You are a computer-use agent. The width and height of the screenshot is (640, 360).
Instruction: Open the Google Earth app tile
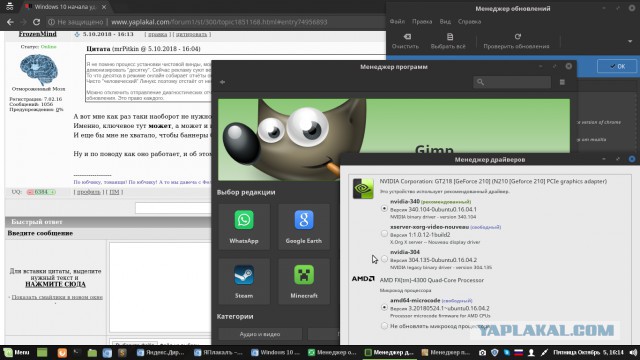(x=304, y=227)
